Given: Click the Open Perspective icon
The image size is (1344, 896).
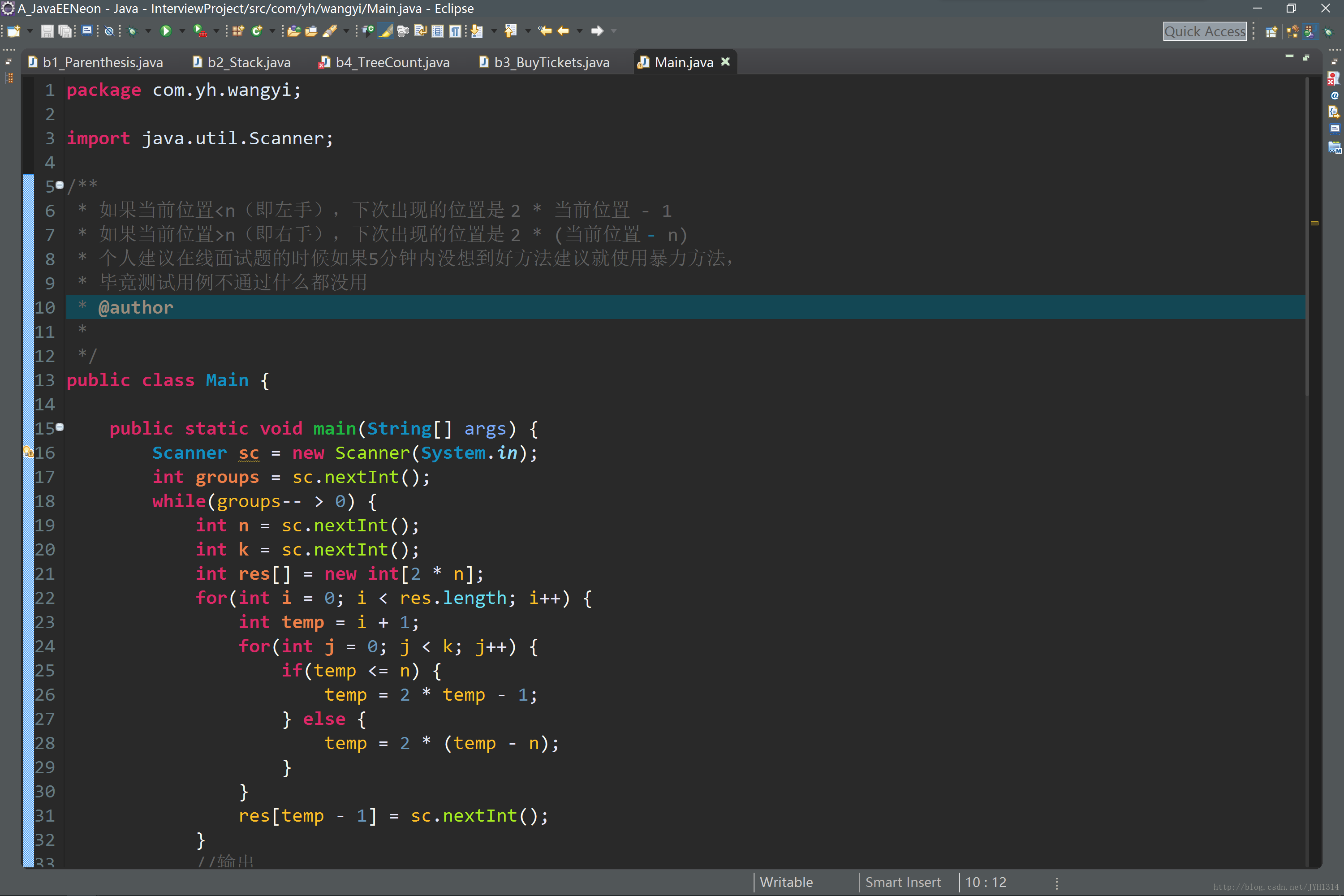Looking at the screenshot, I should pyautogui.click(x=1271, y=31).
